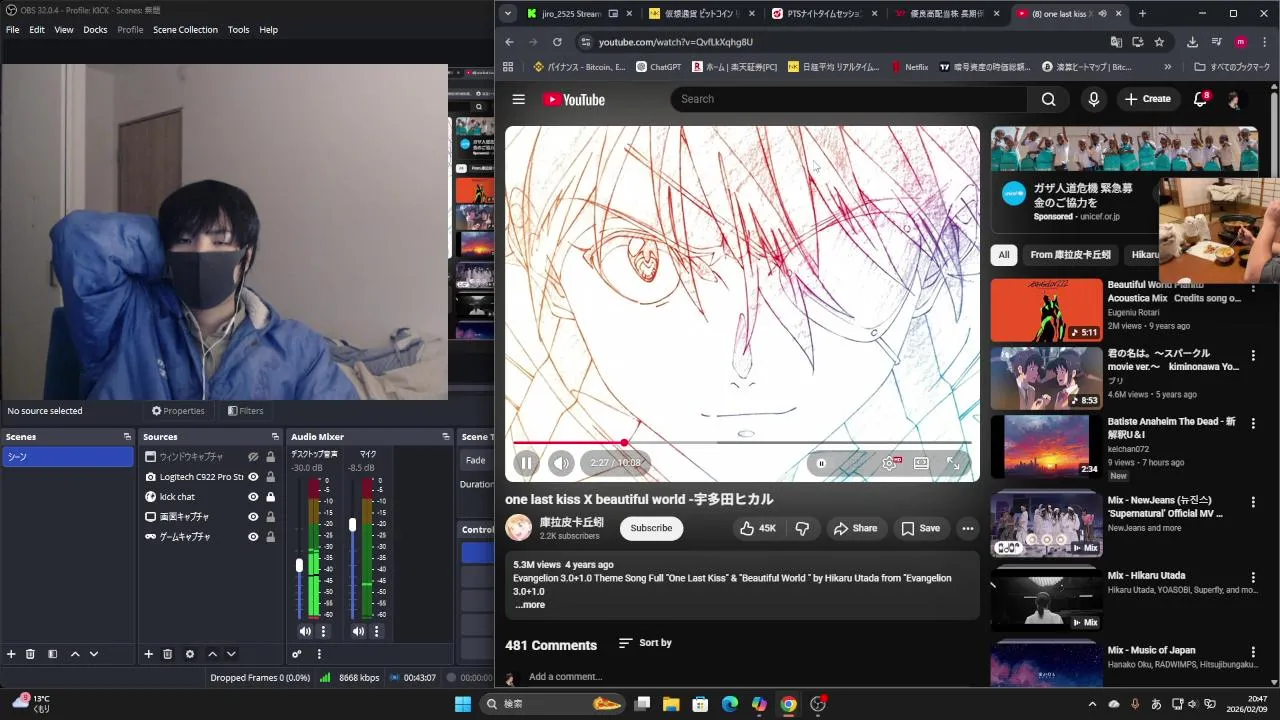
Task: Switch to jiro_2525 Stream Chrome tab
Action: pos(573,14)
